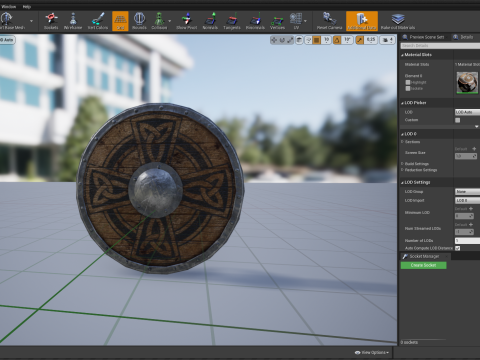Select the rotate gizmo icon in viewport
The width and height of the screenshot is (480, 360).
click(x=282, y=40)
